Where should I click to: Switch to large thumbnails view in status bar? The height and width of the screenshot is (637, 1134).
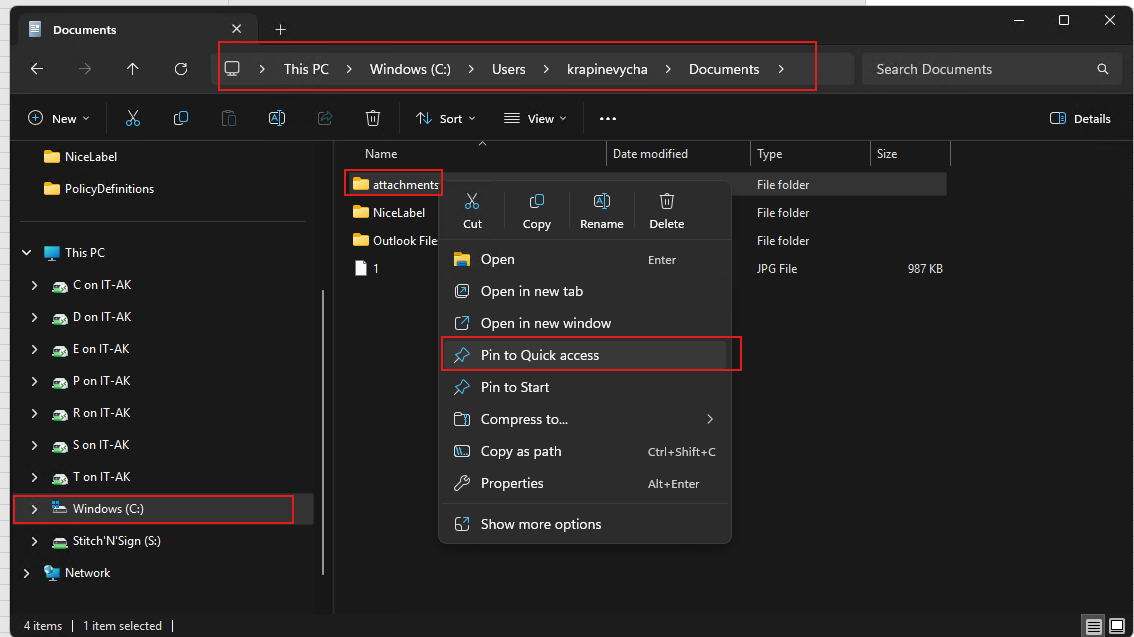[x=1117, y=626]
